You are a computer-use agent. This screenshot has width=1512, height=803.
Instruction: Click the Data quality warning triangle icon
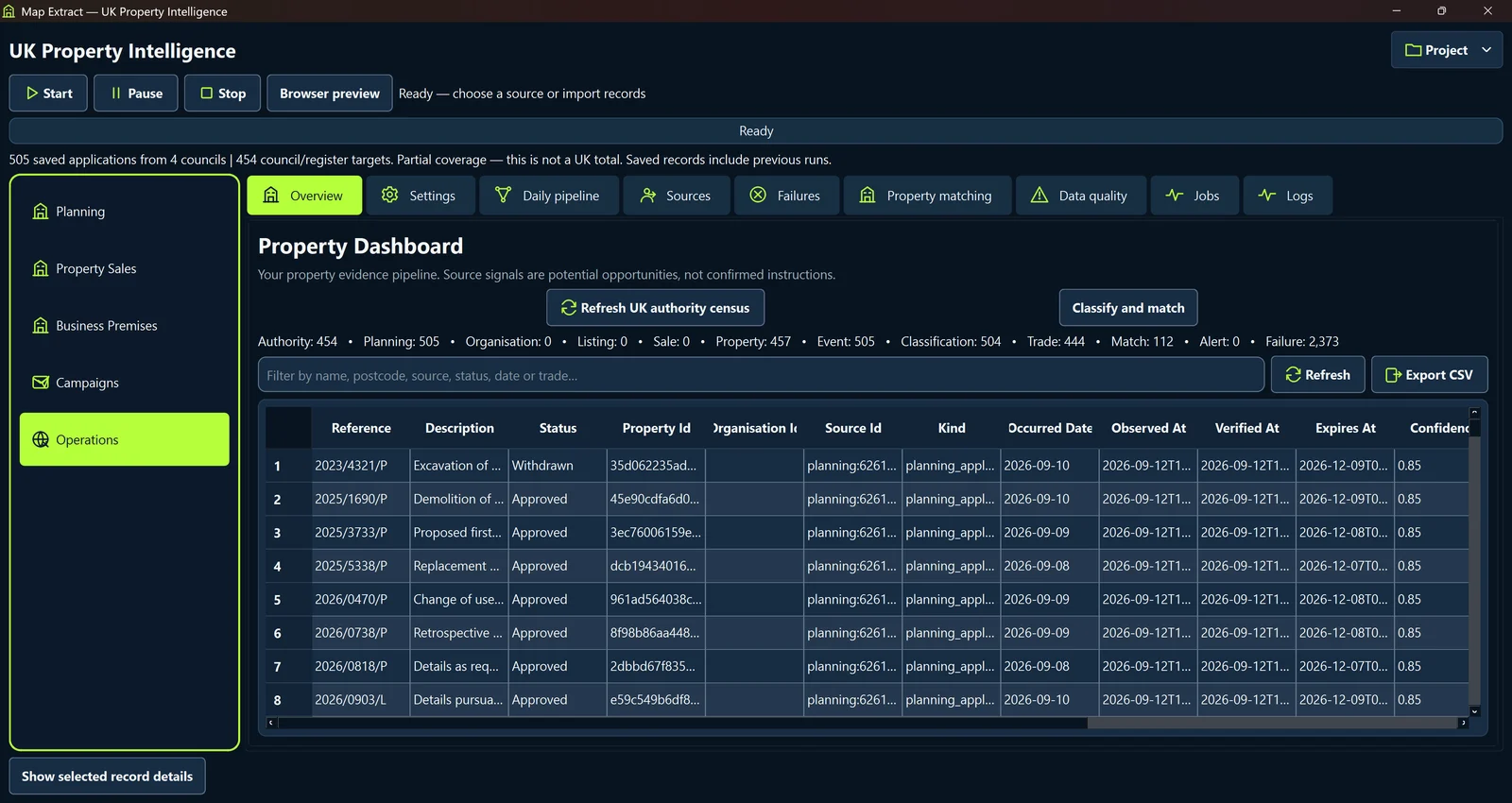point(1039,195)
